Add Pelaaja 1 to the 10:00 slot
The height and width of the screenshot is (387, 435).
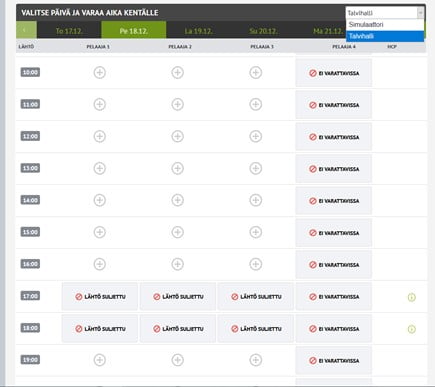(99, 72)
